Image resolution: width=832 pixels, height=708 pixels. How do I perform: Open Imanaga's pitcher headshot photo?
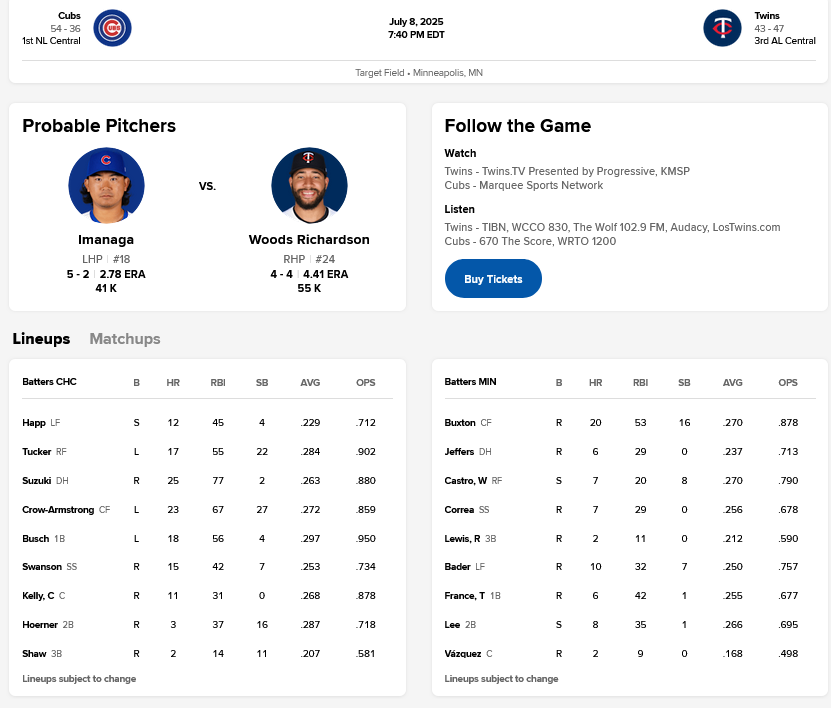(106, 186)
